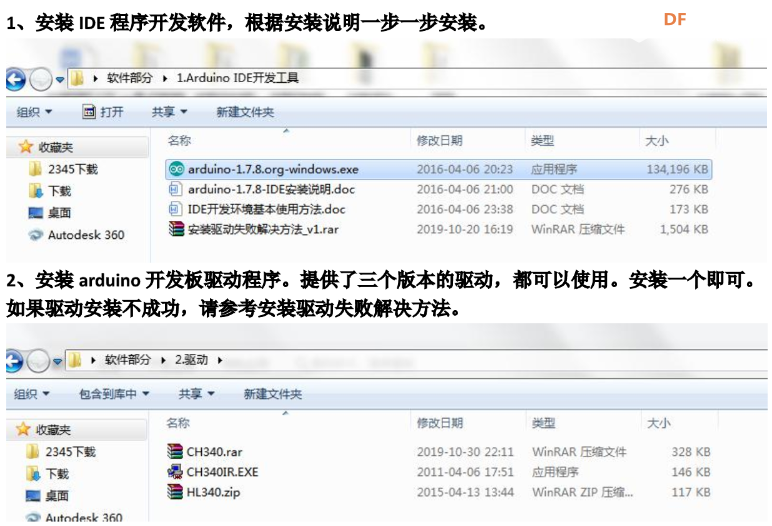Click the folder icon in bottom address bar
772x526 pixels.
pyautogui.click(x=74, y=361)
